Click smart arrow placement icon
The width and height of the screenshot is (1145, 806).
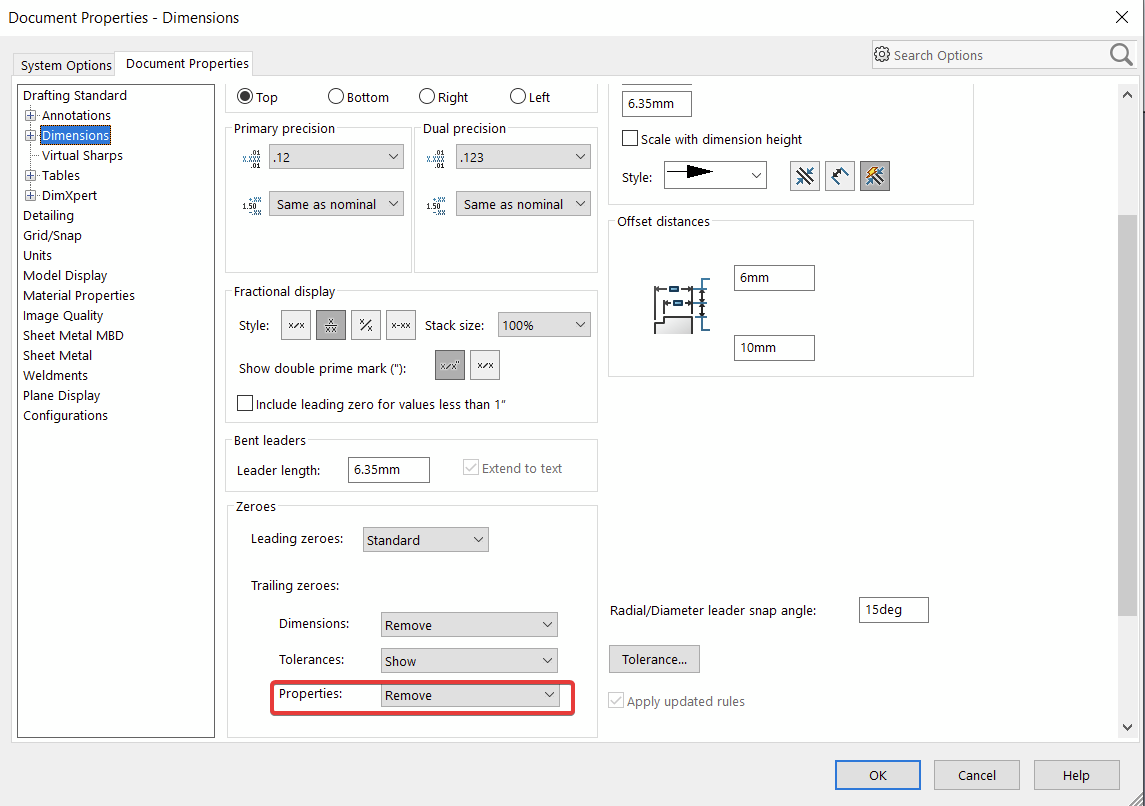(x=875, y=176)
